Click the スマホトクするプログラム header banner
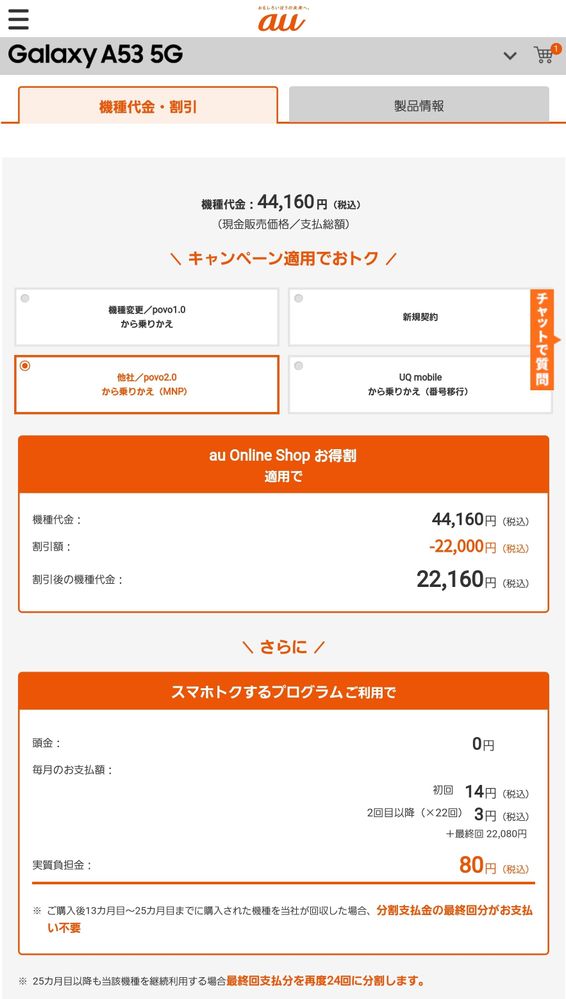566x999 pixels. tap(283, 691)
